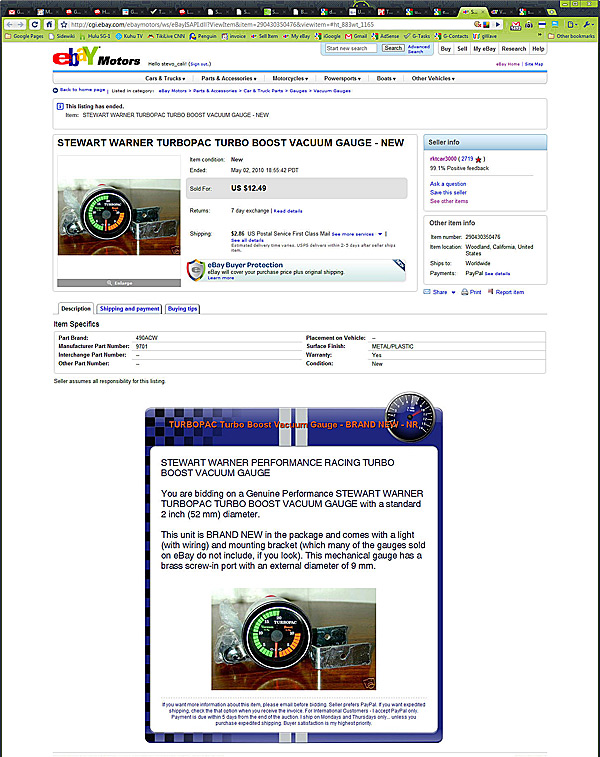Open the Buying tips tab
600x757 pixels.
(x=182, y=309)
